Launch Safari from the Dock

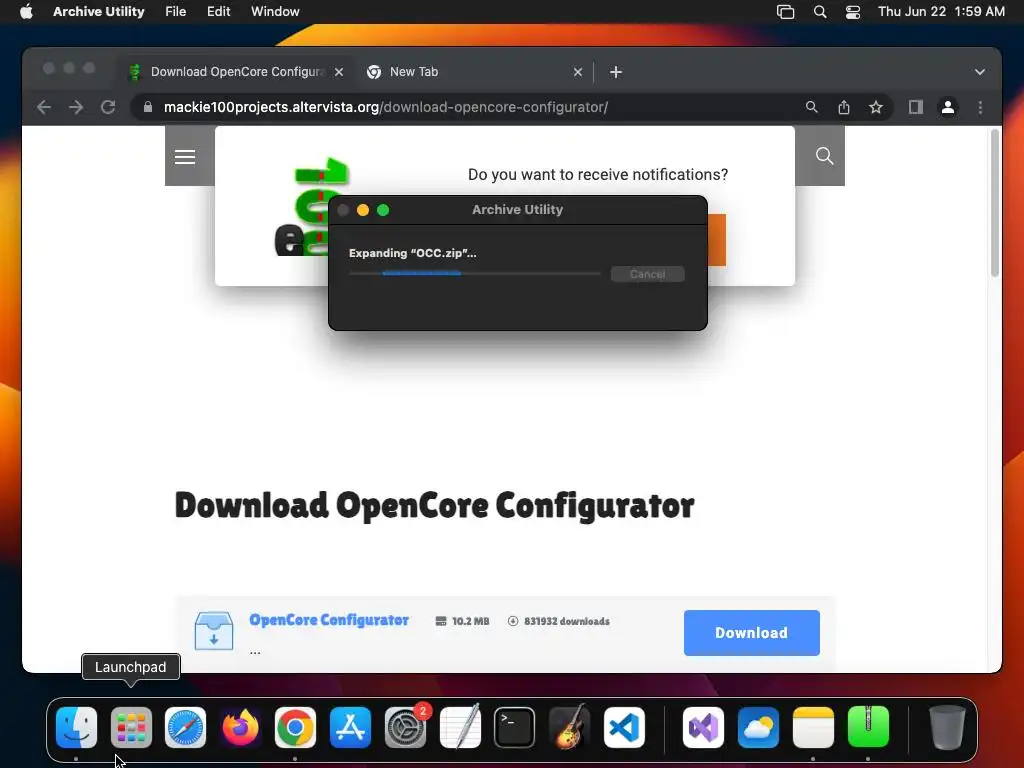point(185,727)
